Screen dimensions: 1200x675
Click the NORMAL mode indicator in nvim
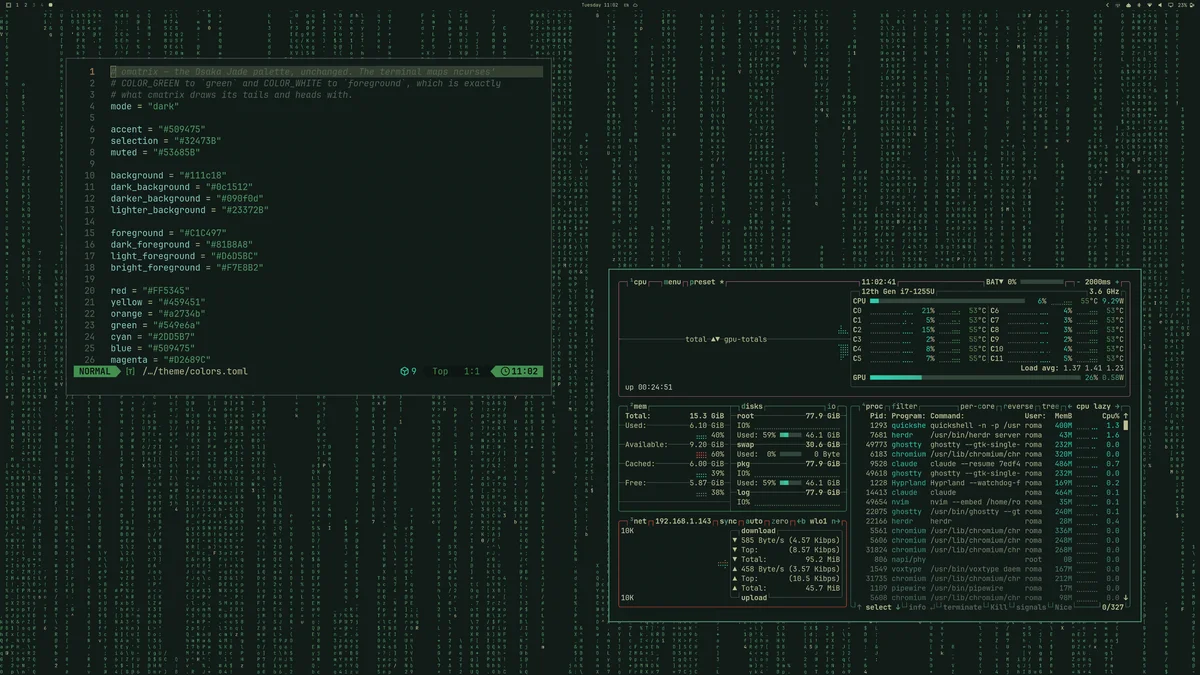click(95, 371)
